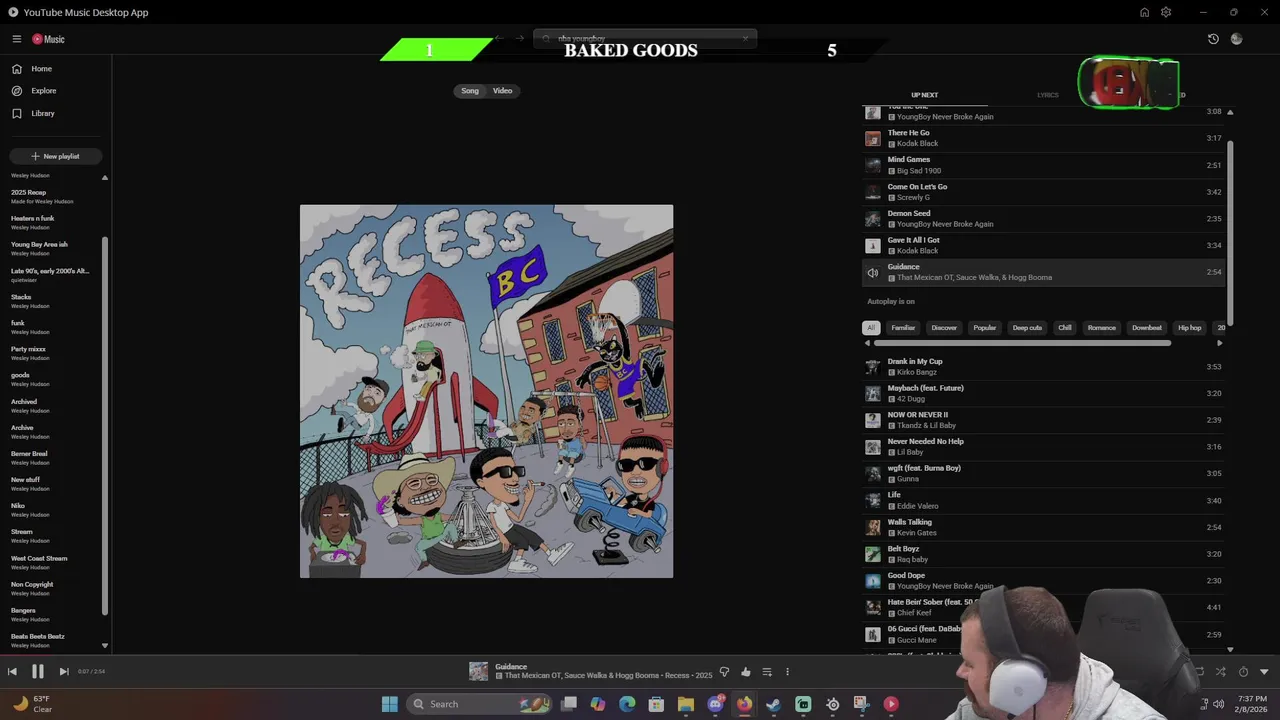Click sidebar playlist scroll-down arrow
Screen dimensions: 1280x720
pos(105,646)
